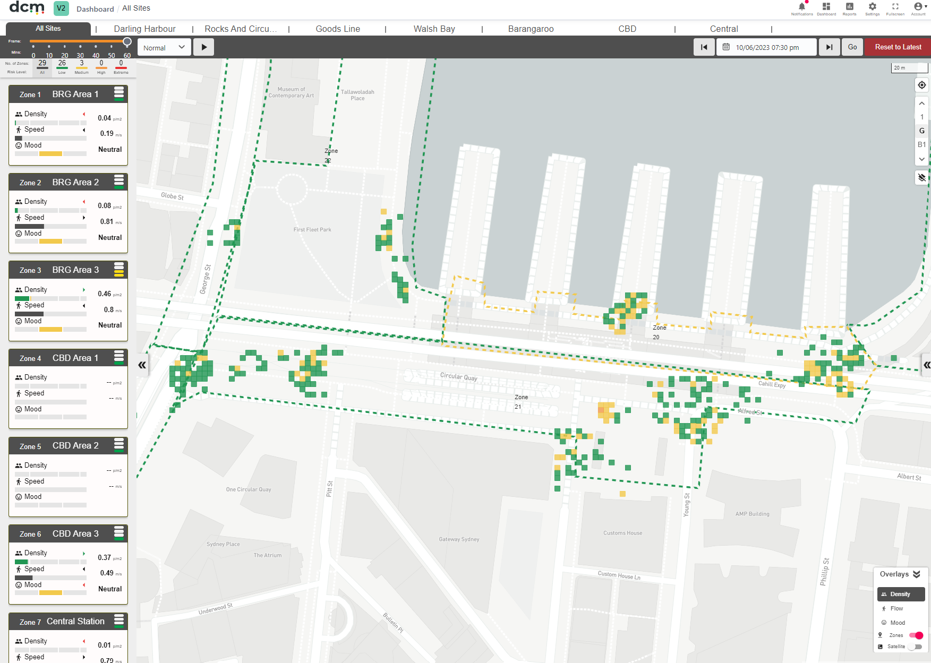
Task: Enable the Satellite view toggle
Action: point(916,646)
